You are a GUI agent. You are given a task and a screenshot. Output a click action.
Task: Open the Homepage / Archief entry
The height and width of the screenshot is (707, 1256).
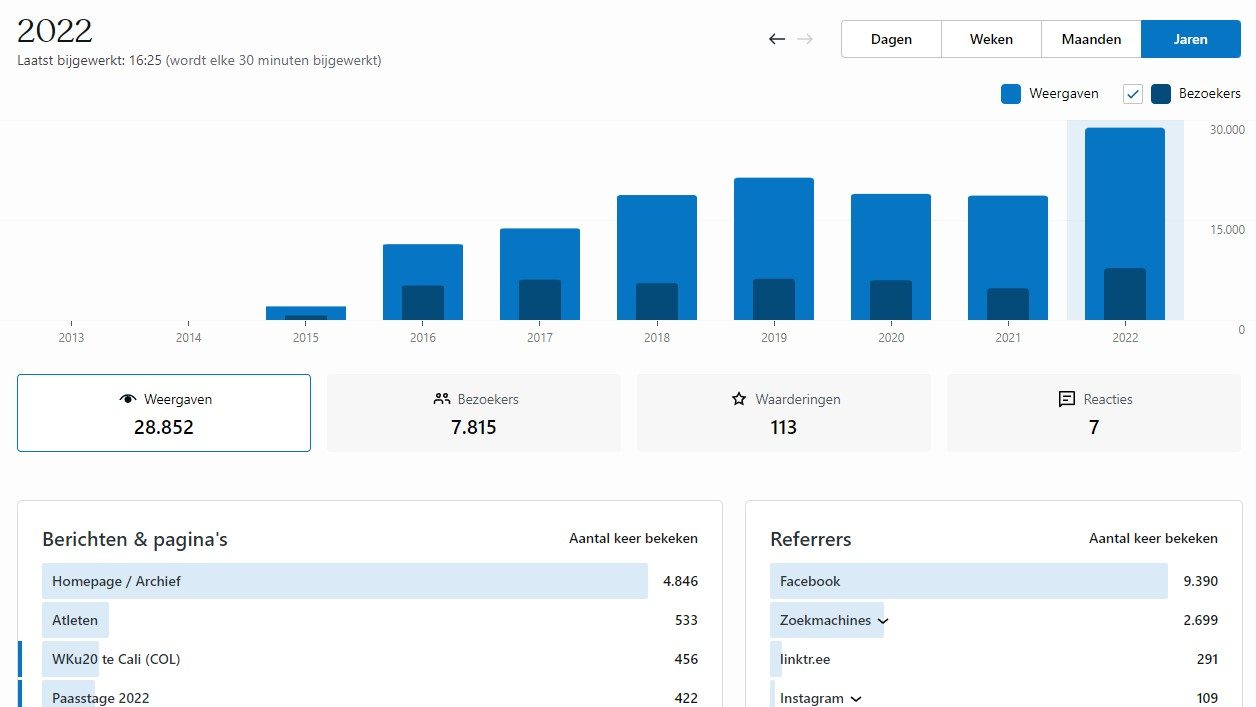click(x=117, y=581)
